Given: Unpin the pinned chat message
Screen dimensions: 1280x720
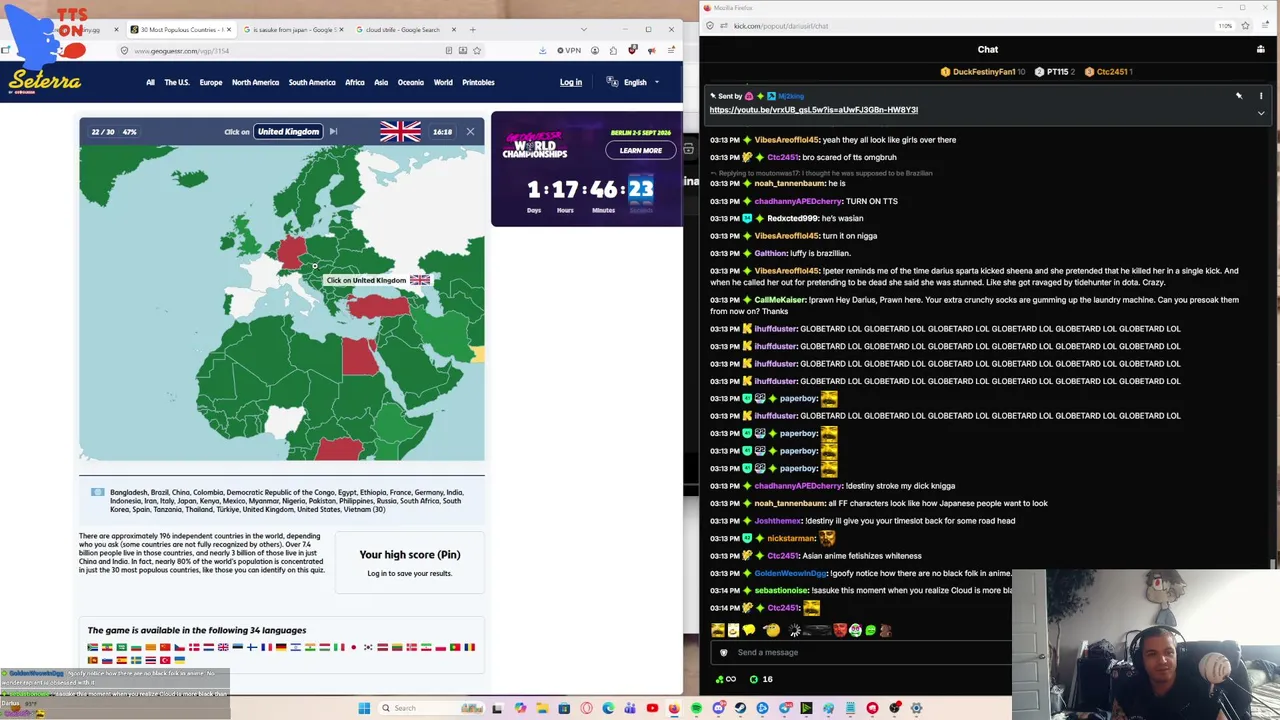Looking at the screenshot, I should point(1239,96).
